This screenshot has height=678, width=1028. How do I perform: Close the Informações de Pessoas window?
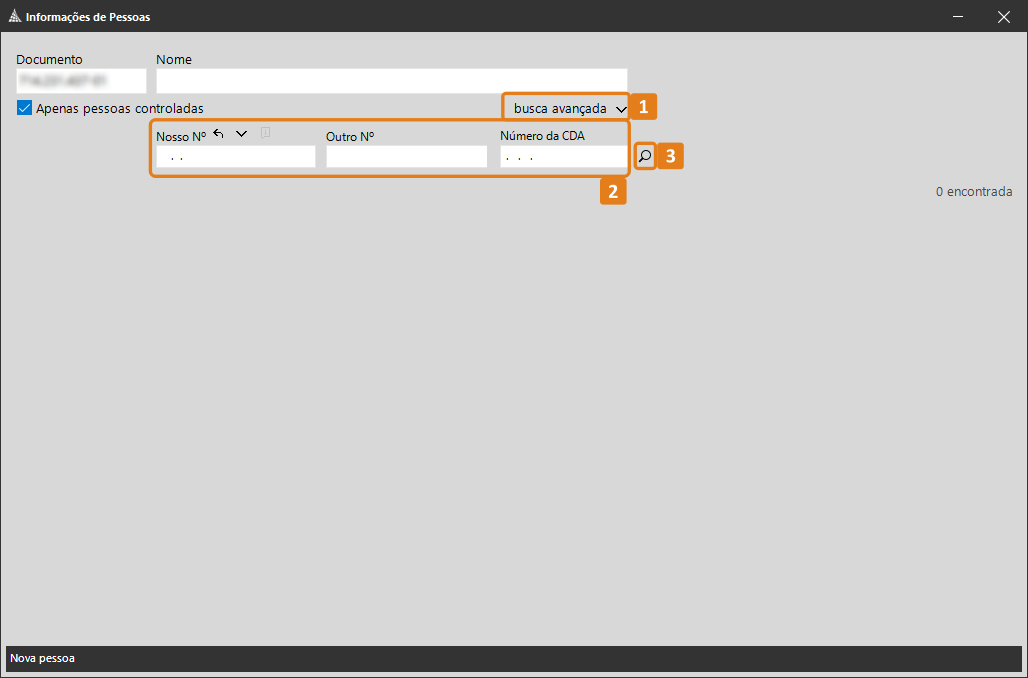(1004, 17)
